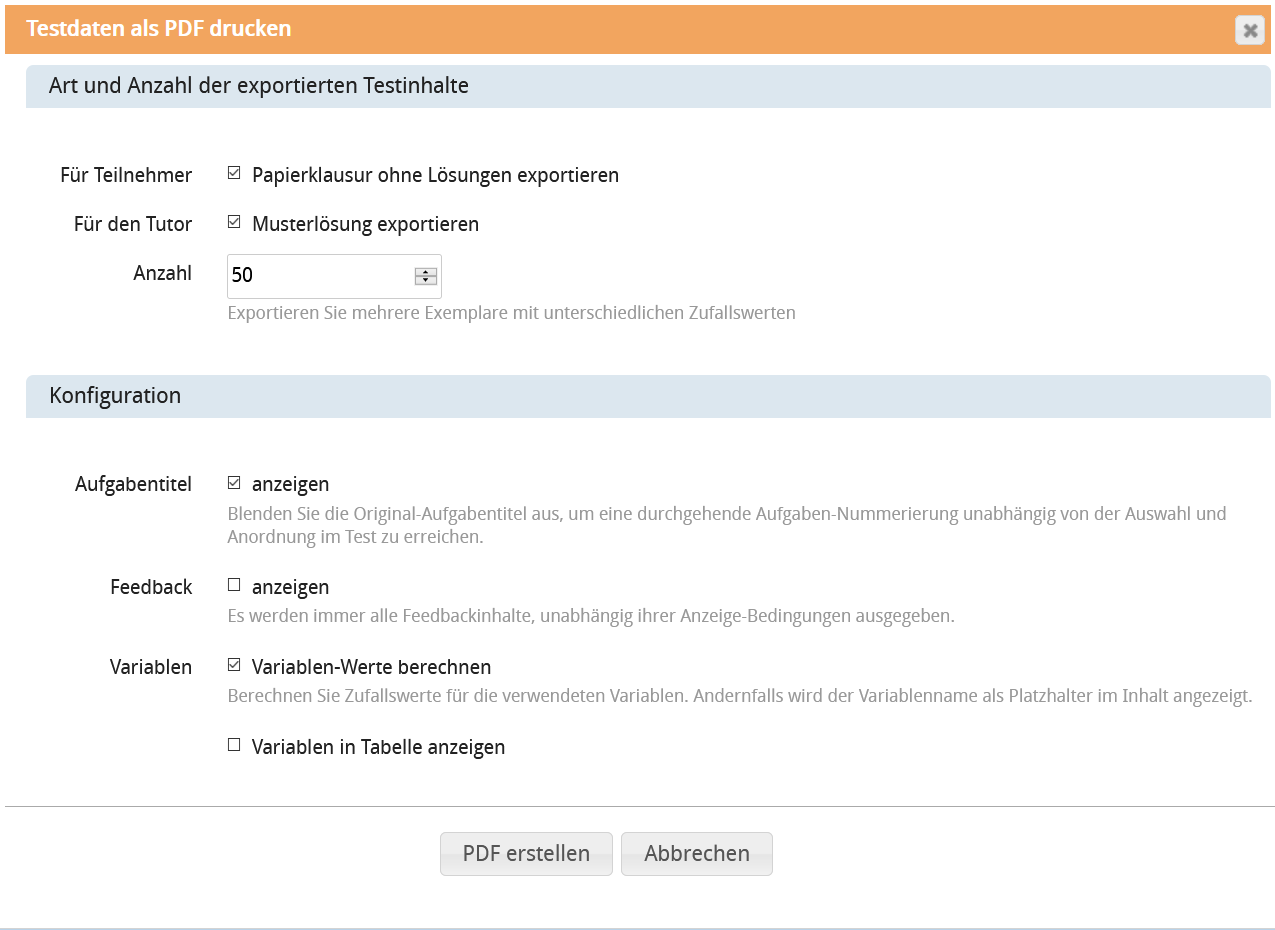This screenshot has height=930, width=1275.
Task: Disable showing the Aufgabentitel
Action: click(234, 483)
